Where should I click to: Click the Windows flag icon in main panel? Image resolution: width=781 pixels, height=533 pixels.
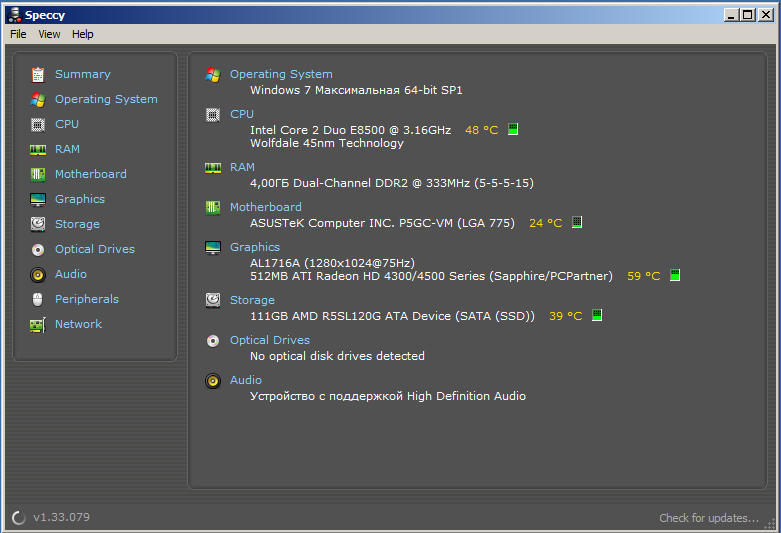pos(213,75)
